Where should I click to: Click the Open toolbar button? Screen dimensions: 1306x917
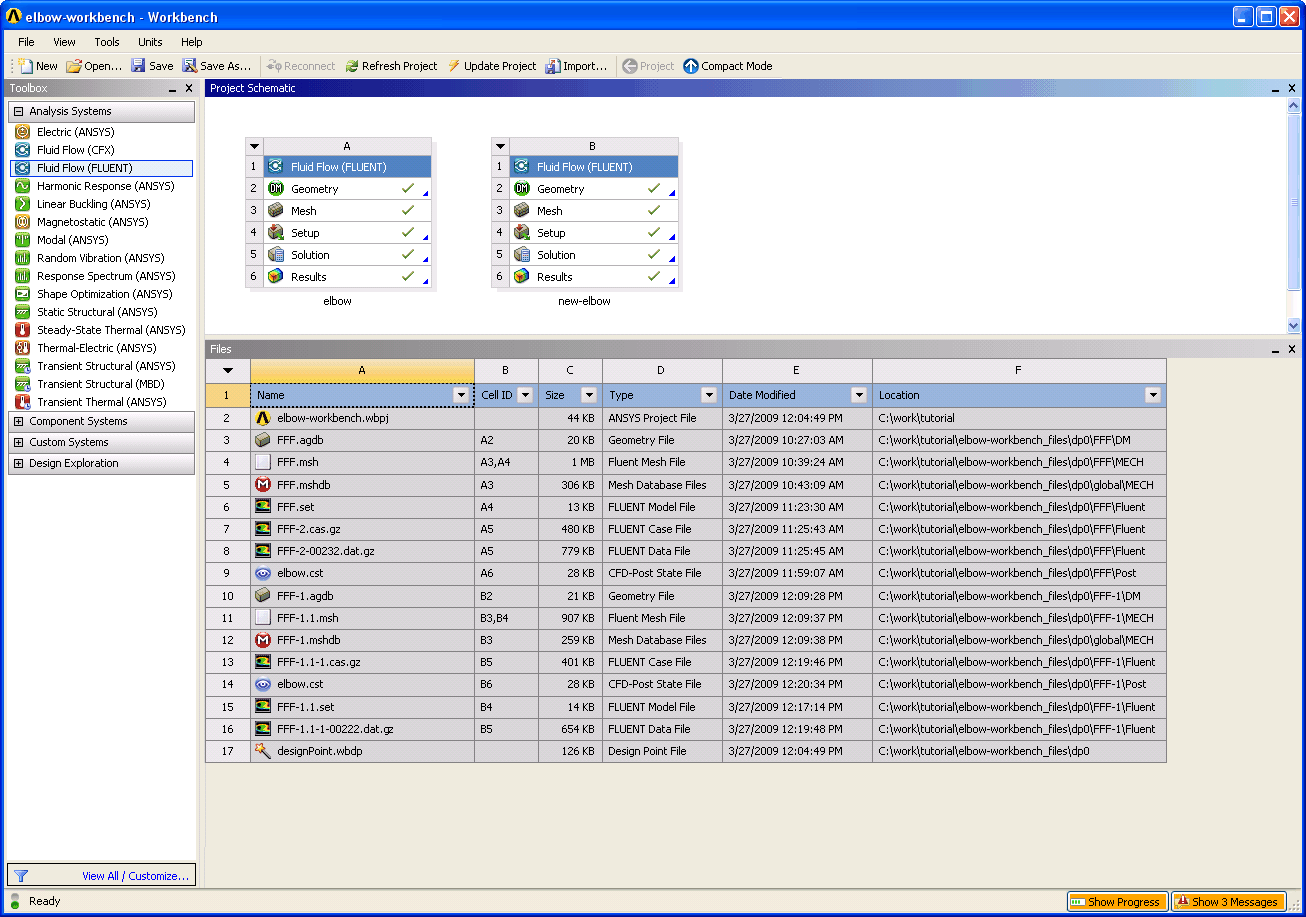coord(94,66)
